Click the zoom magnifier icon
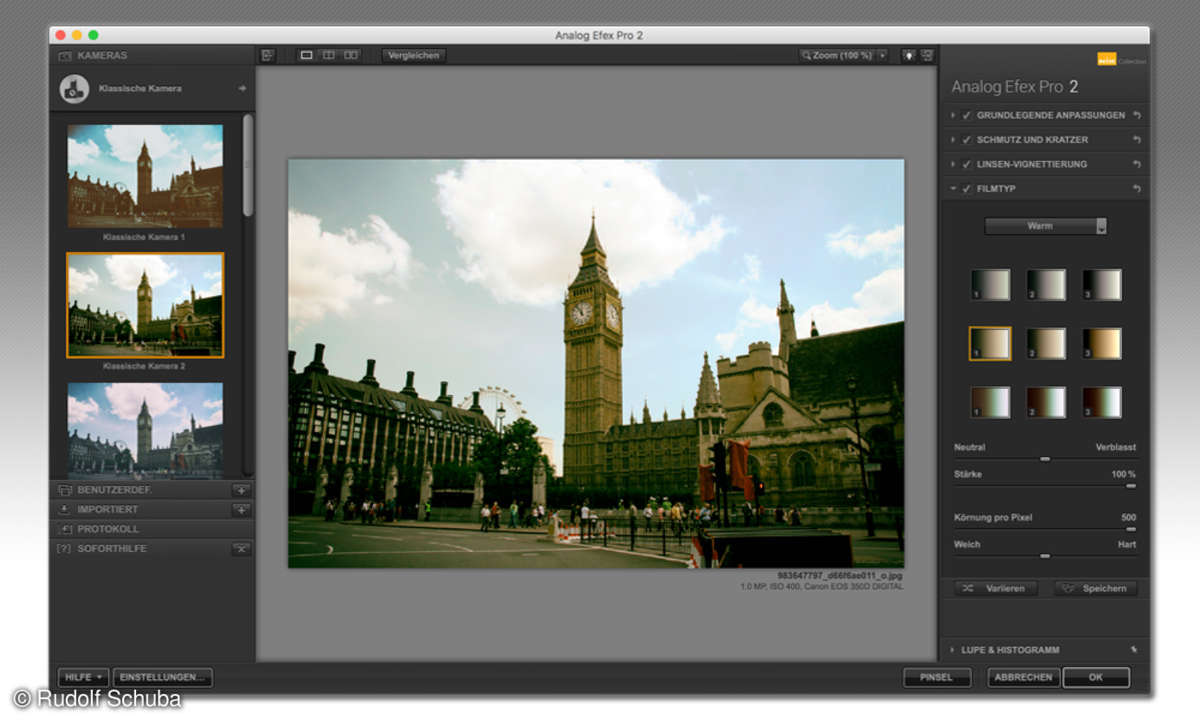The width and height of the screenshot is (1200, 720). pos(806,55)
